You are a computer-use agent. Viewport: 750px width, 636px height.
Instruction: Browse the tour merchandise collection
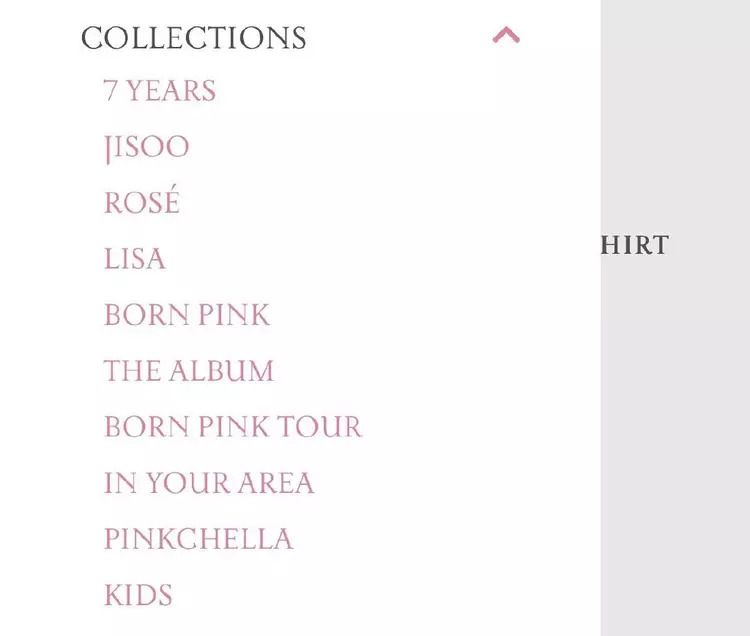point(233,427)
